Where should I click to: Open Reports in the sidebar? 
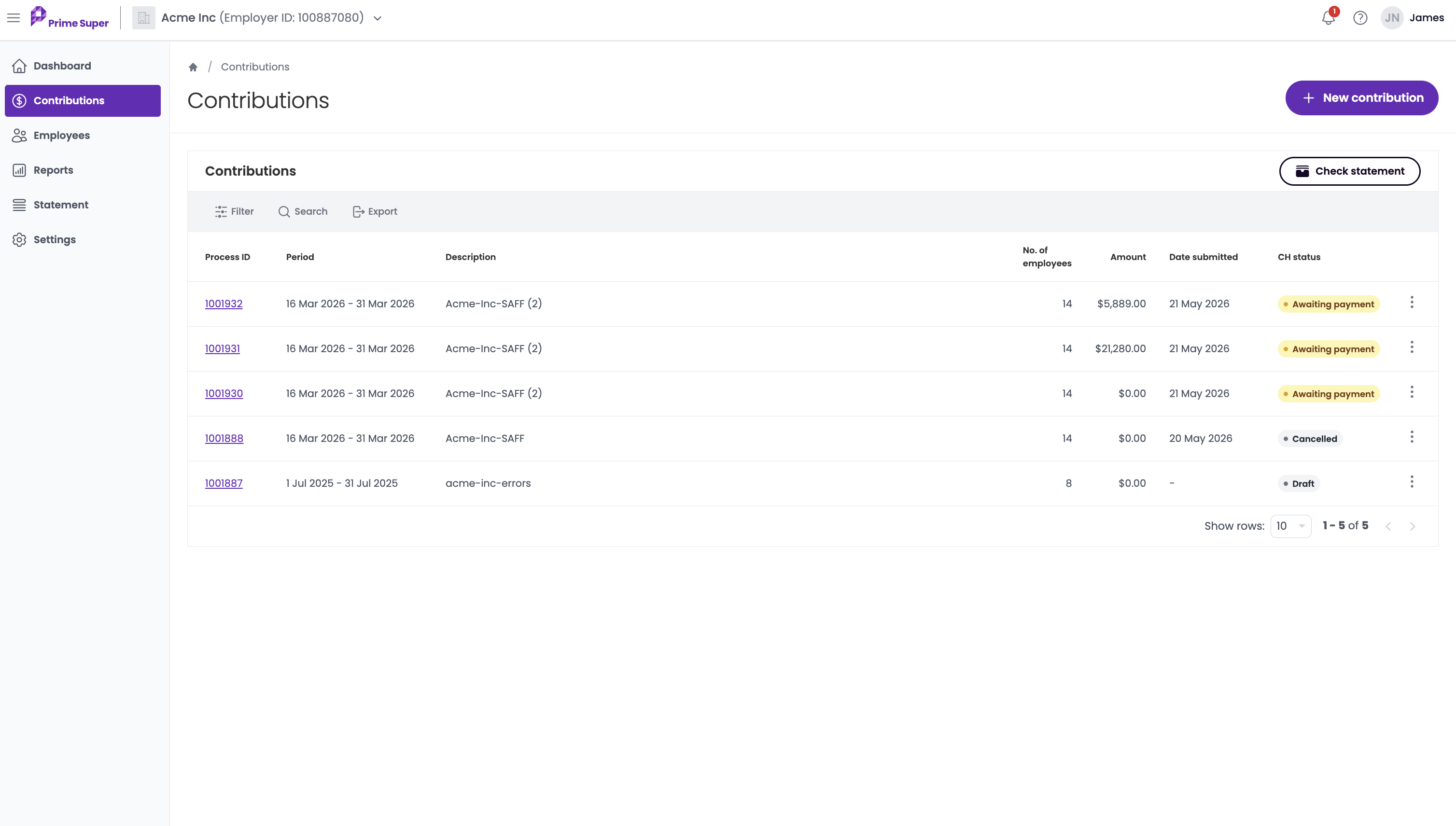tap(83, 170)
